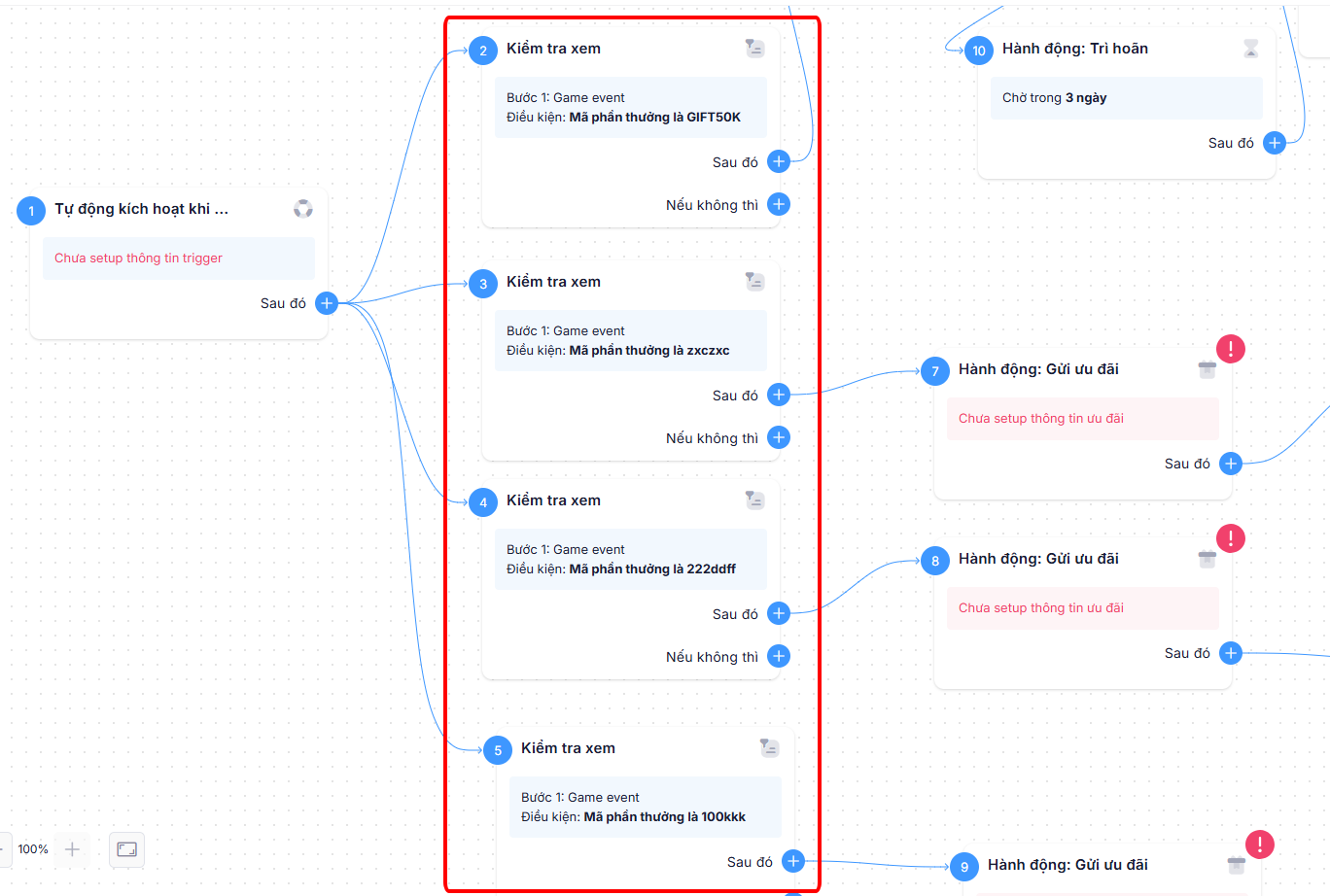Open GIFT50K condition box in node 2
The width and height of the screenshot is (1330, 896).
(x=631, y=108)
